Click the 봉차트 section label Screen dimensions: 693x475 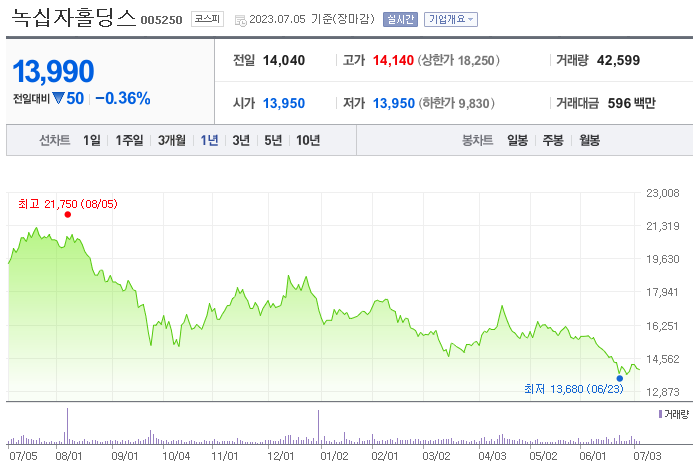477,141
